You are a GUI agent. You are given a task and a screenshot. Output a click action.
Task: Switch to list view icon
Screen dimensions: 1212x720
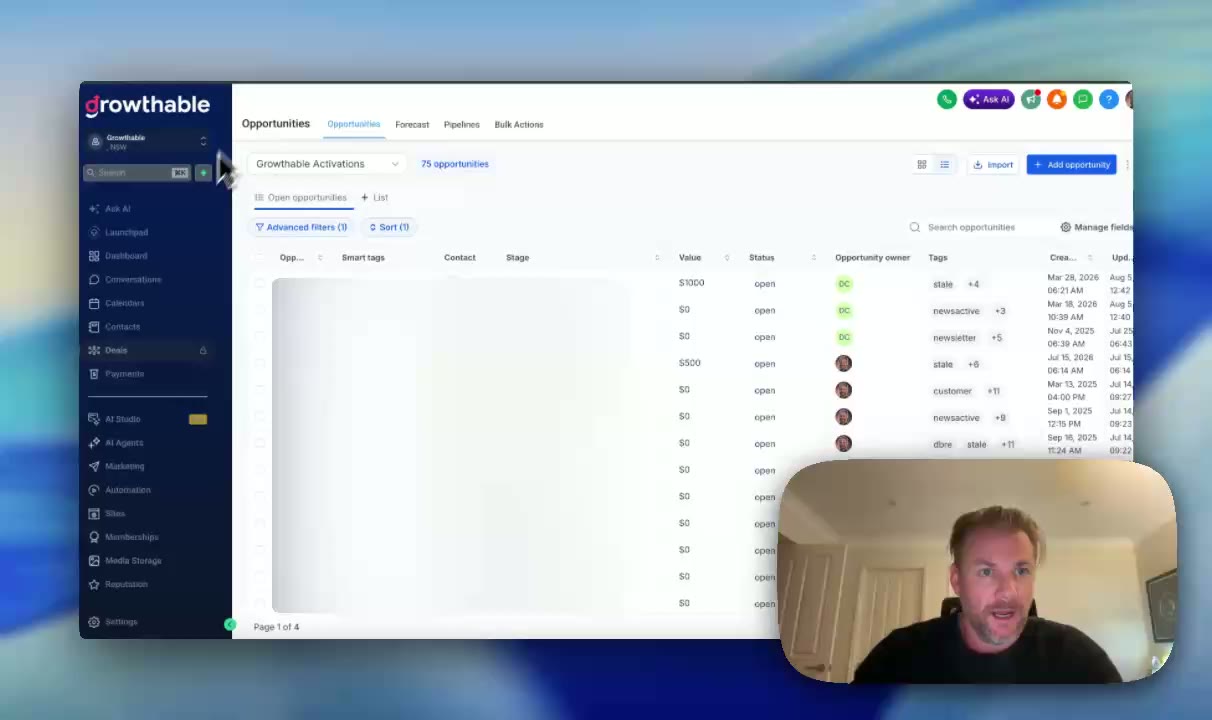944,164
